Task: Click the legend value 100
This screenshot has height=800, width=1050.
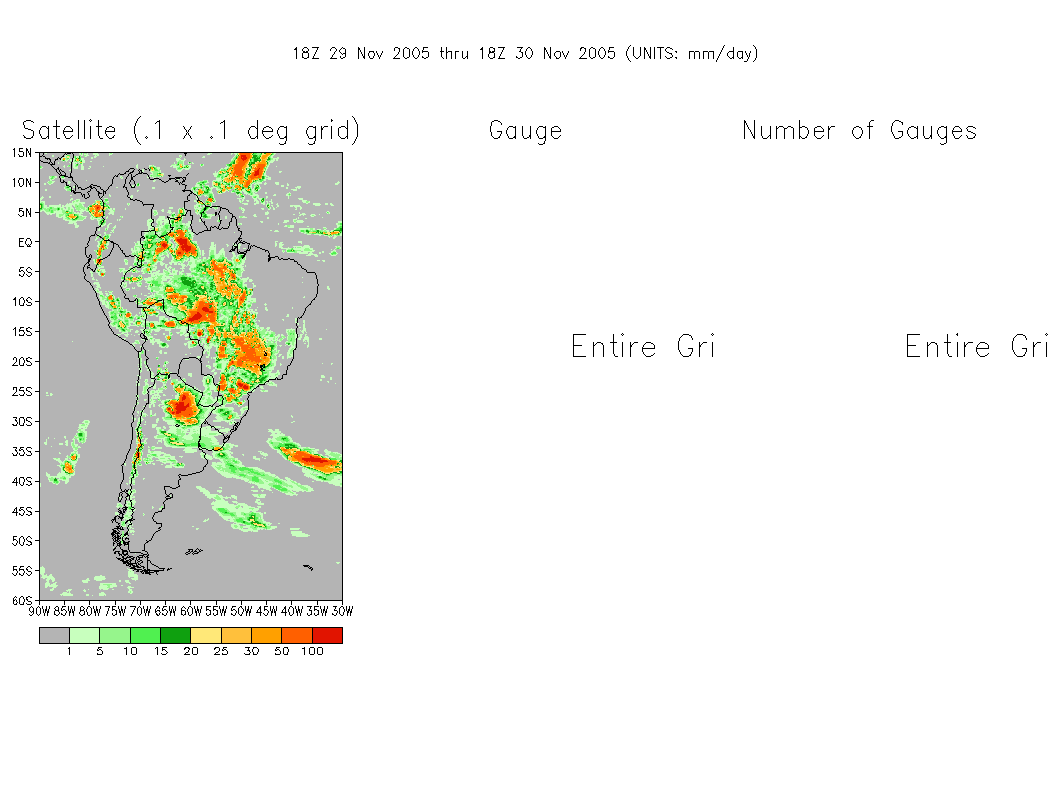Action: coord(312,651)
